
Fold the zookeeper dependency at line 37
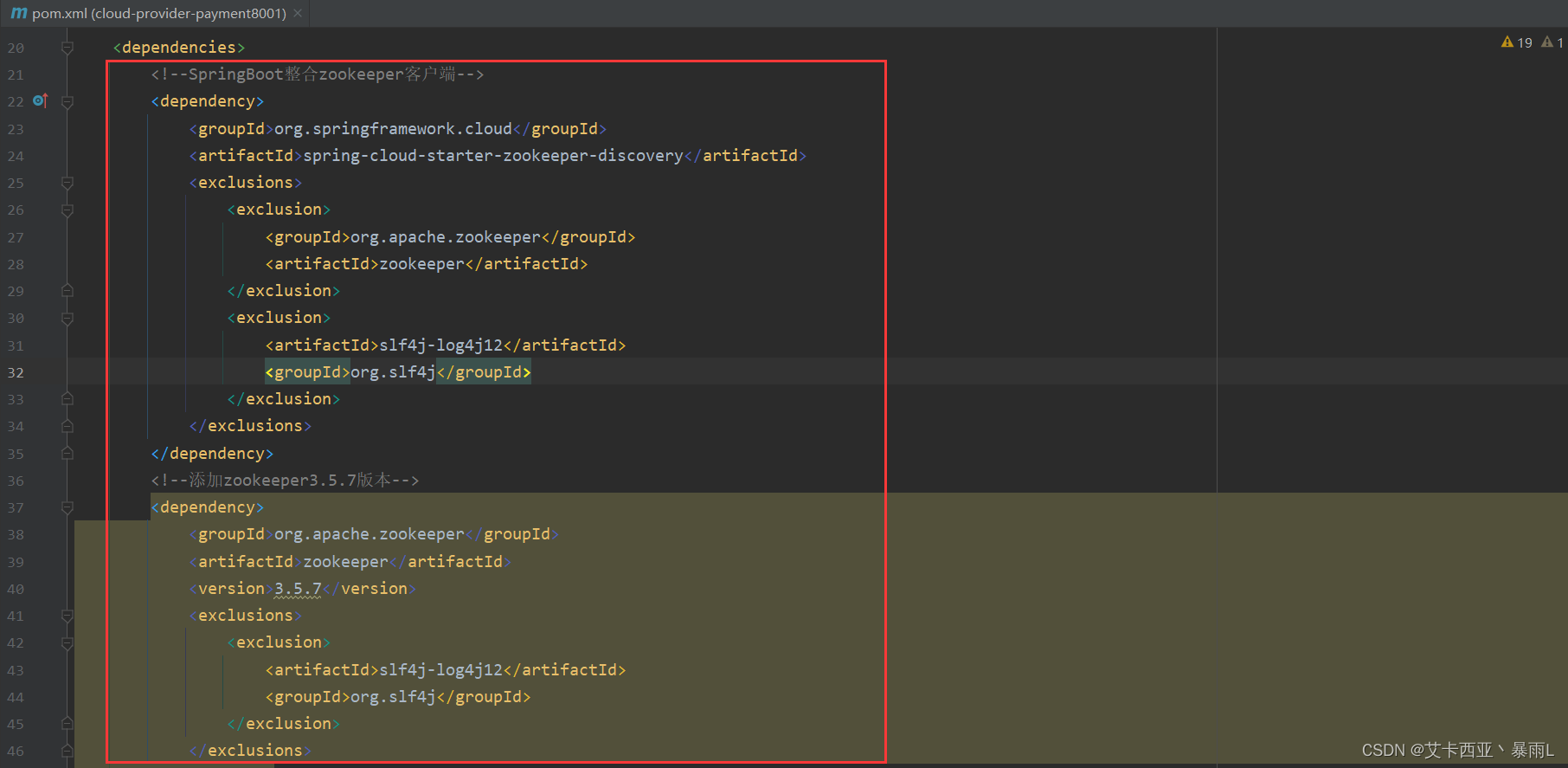(67, 507)
